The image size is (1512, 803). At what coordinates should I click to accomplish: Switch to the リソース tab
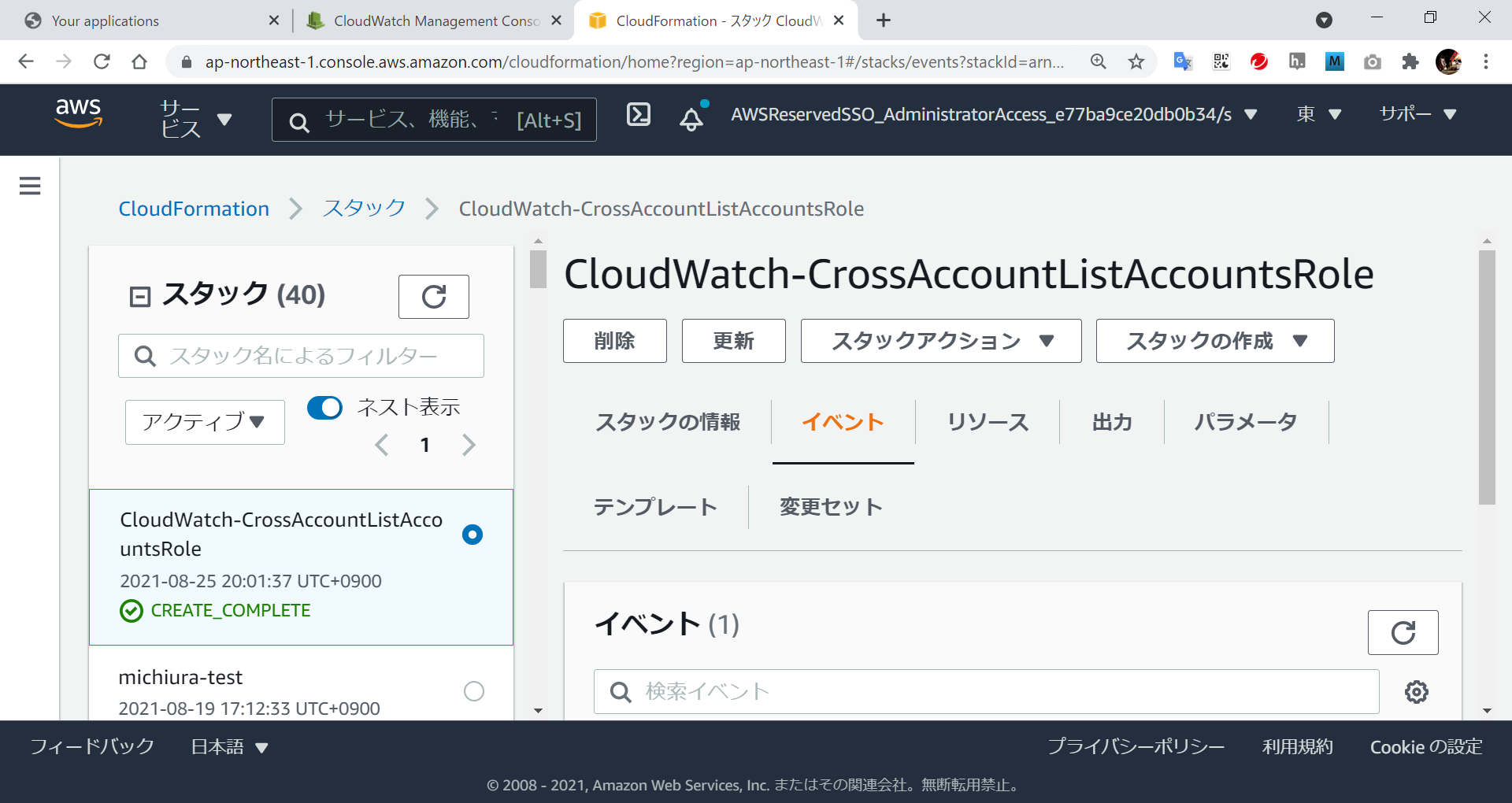point(988,423)
